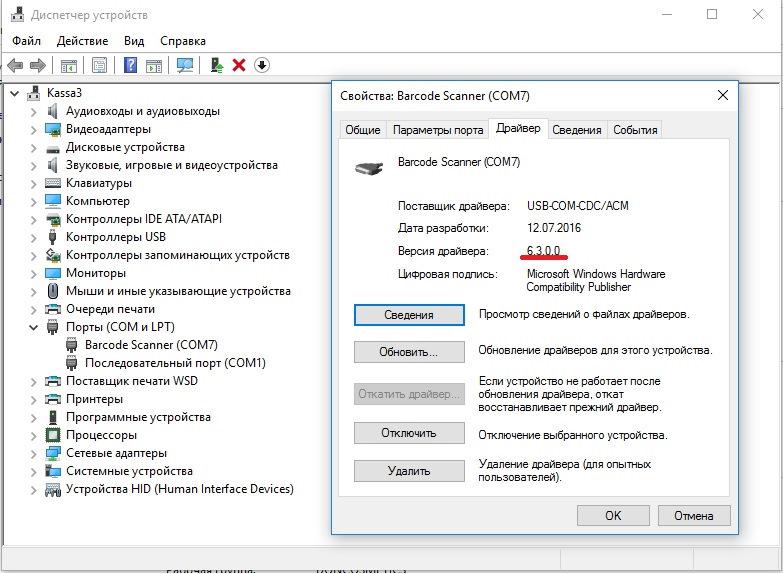Open the События tab
The width and height of the screenshot is (783, 574).
[635, 130]
